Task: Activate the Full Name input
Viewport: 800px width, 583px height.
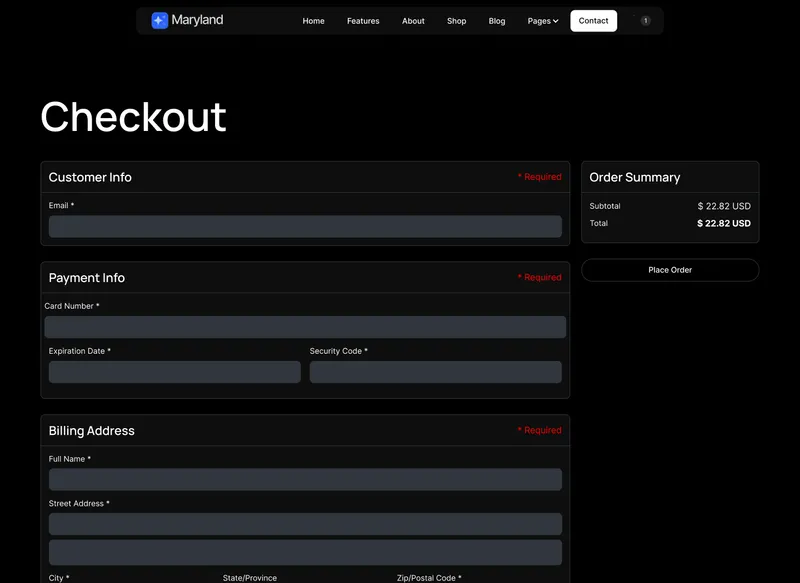Action: (x=305, y=479)
